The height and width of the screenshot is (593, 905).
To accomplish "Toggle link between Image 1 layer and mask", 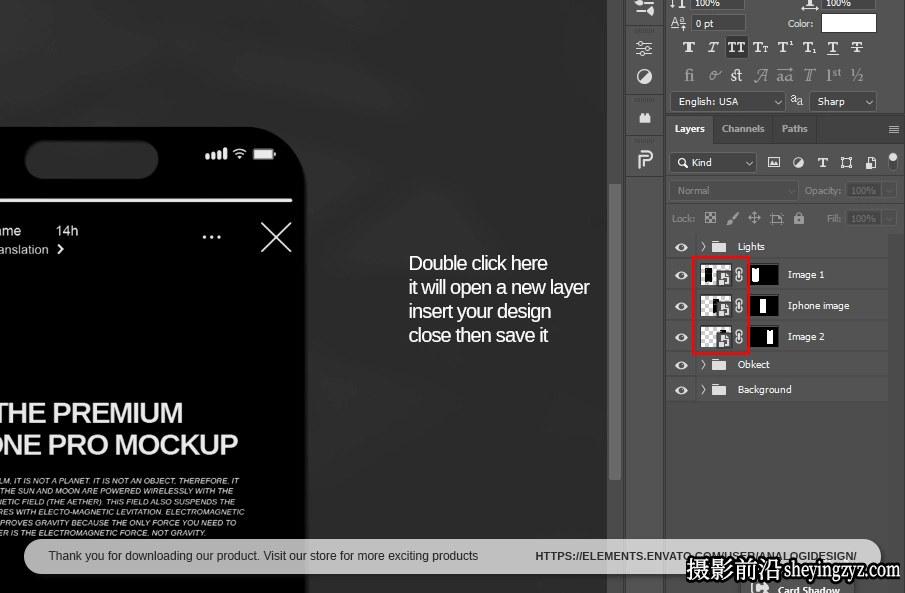I will coord(739,275).
